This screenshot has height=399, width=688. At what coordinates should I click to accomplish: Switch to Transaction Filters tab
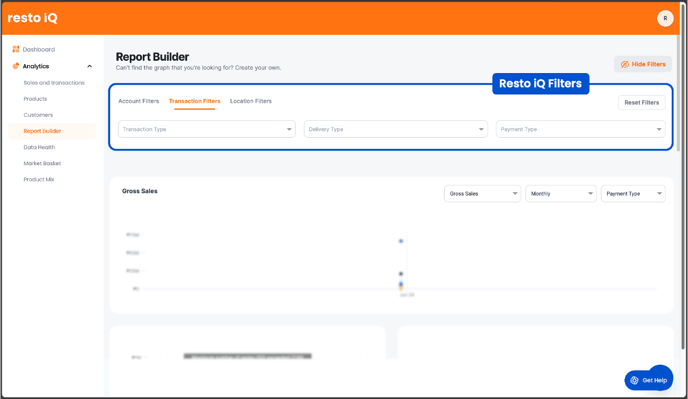pyautogui.click(x=194, y=101)
